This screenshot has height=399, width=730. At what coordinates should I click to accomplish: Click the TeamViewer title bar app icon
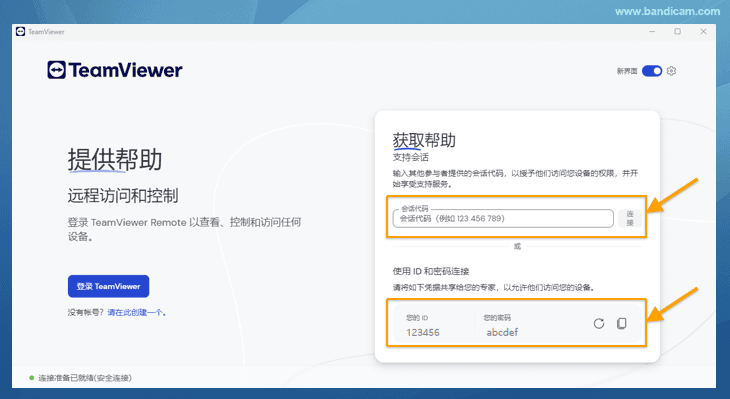pyautogui.click(x=20, y=32)
